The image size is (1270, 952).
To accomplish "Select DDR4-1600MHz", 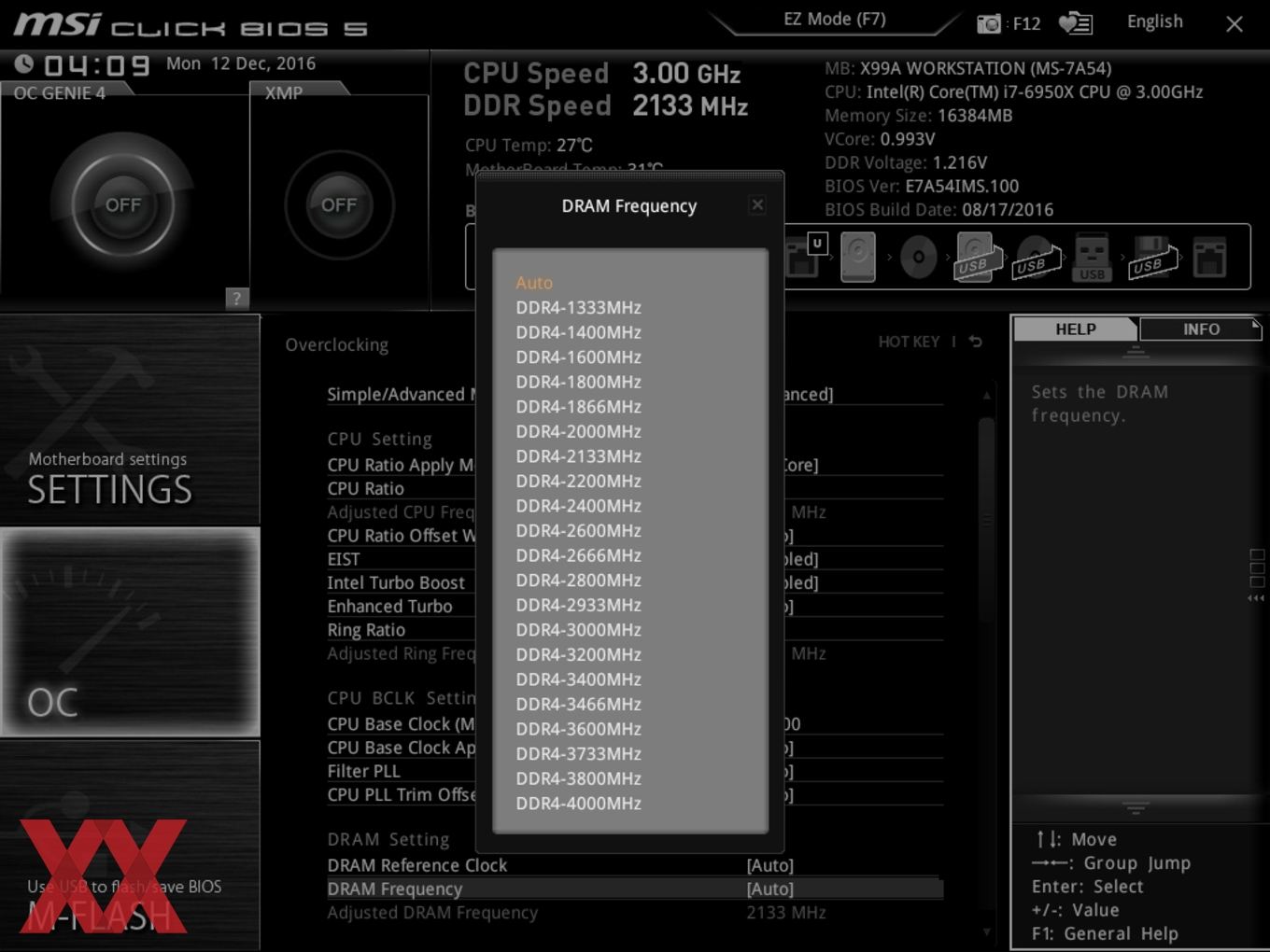I will 579,357.
